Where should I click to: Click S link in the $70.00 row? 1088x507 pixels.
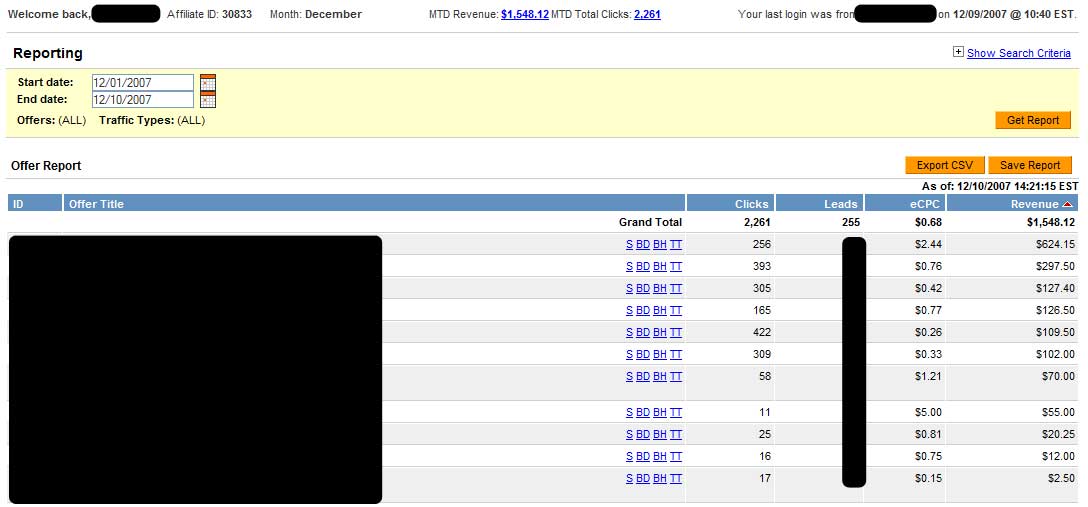click(629, 377)
